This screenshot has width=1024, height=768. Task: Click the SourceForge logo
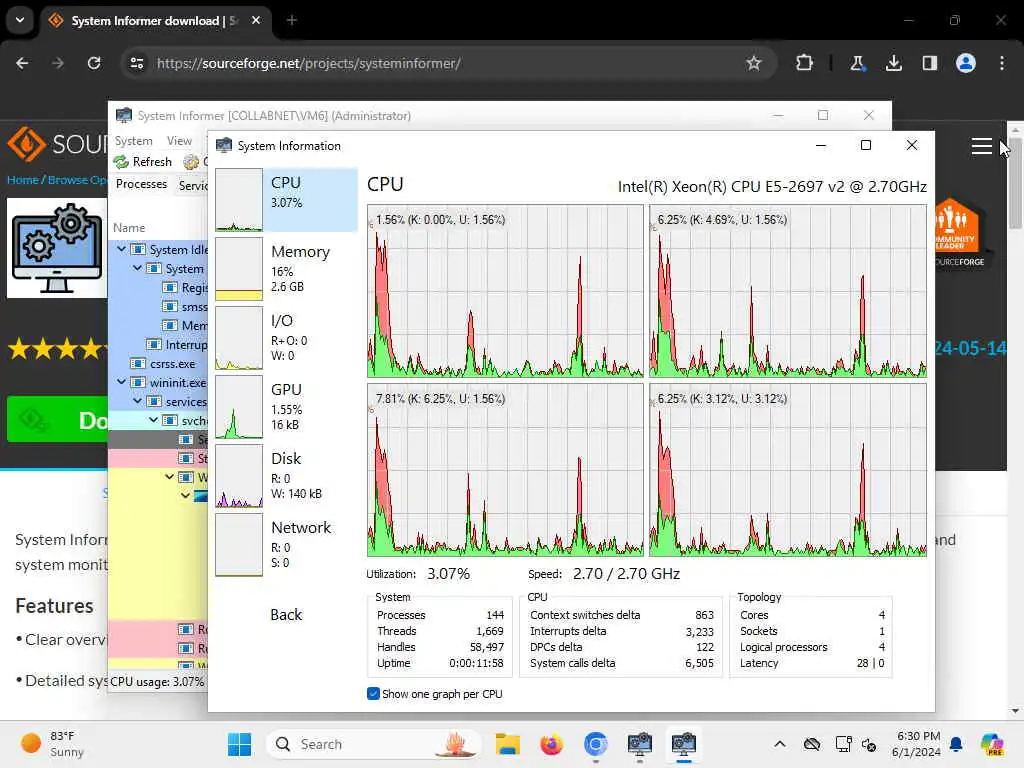point(56,144)
